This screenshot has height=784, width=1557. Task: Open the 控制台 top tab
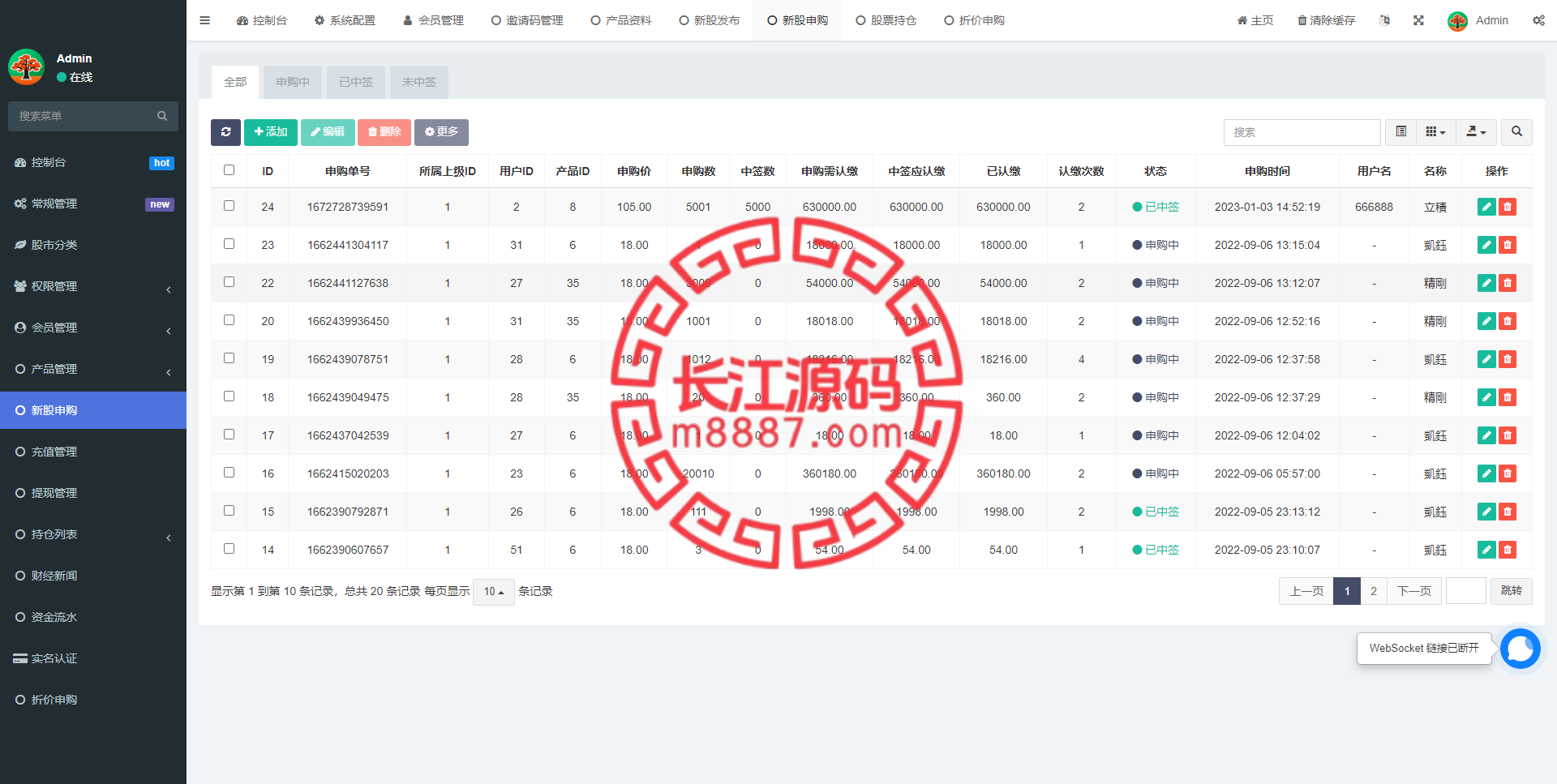262,20
